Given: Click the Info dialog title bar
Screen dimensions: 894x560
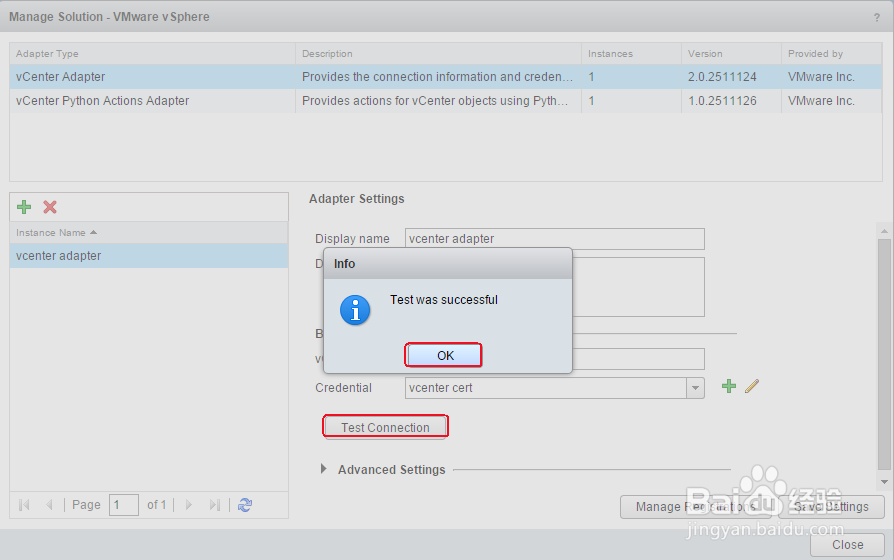Looking at the screenshot, I should [448, 263].
